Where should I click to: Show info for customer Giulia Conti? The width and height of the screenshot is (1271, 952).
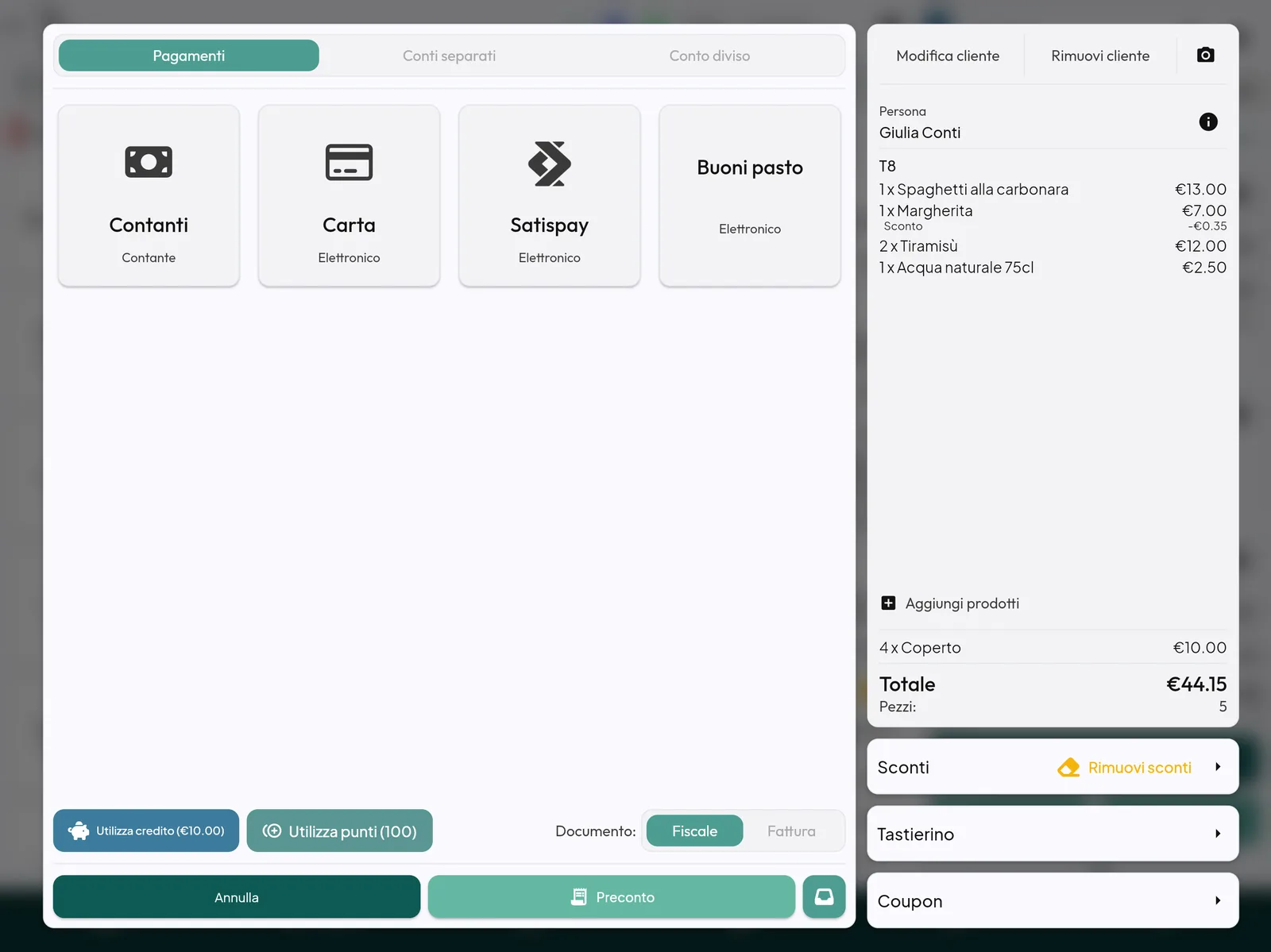click(x=1207, y=121)
